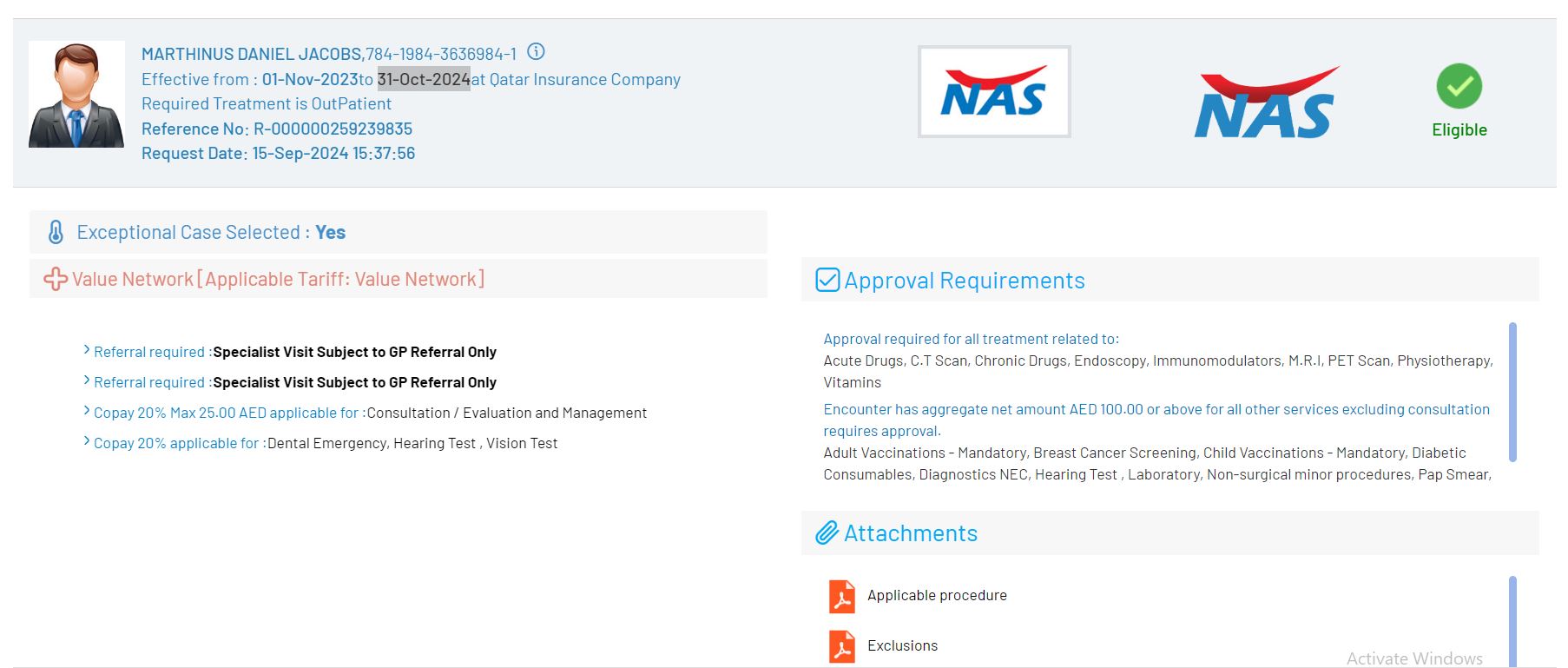The width and height of the screenshot is (1568, 668).
Task: Click the paperclip Attachments icon
Action: point(827,532)
